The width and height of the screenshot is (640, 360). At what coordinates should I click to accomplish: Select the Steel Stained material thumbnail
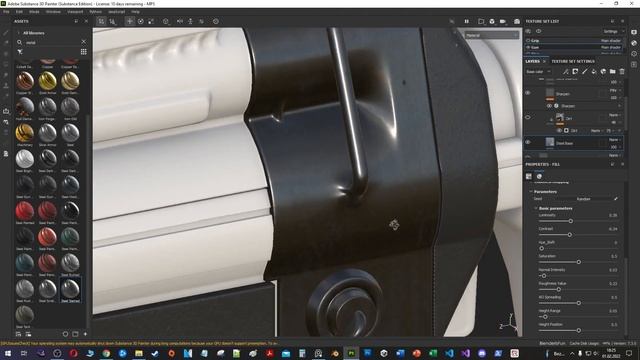[70, 289]
